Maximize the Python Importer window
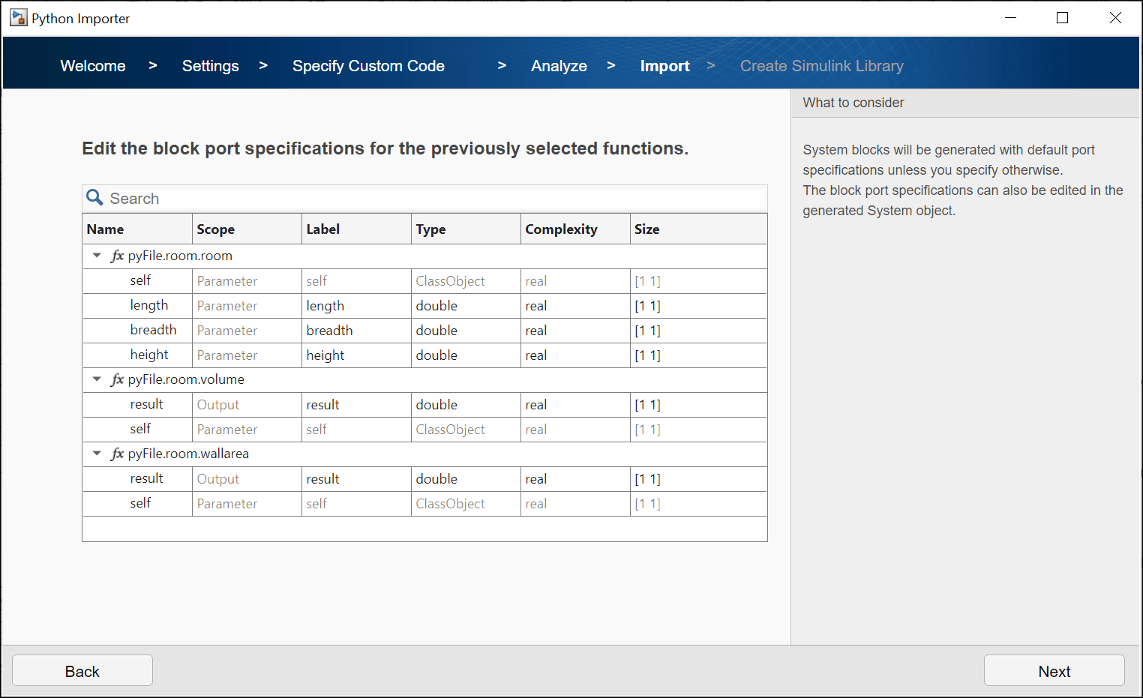This screenshot has height=698, width=1143. tap(1062, 17)
